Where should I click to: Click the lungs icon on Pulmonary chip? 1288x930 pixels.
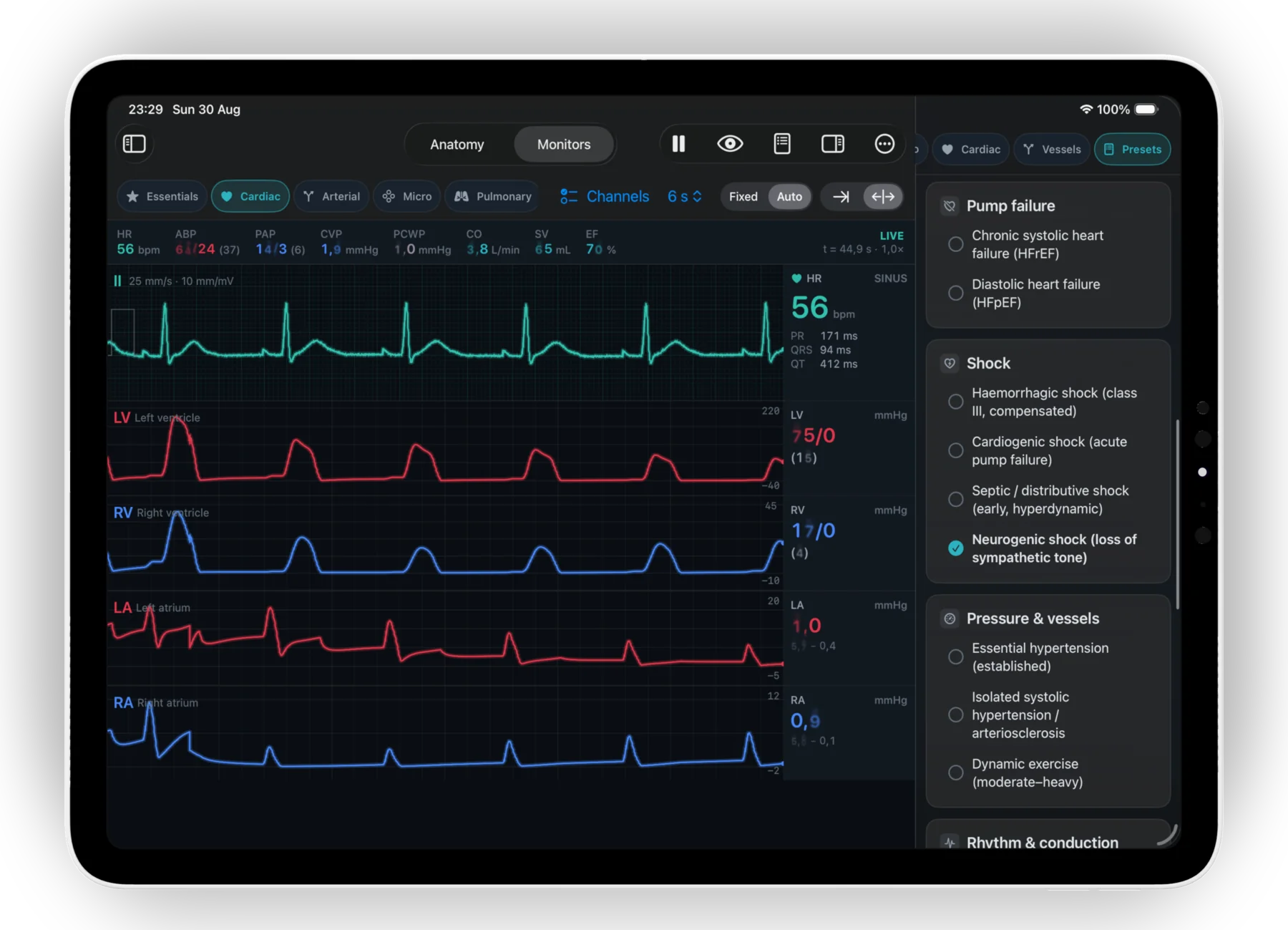462,196
